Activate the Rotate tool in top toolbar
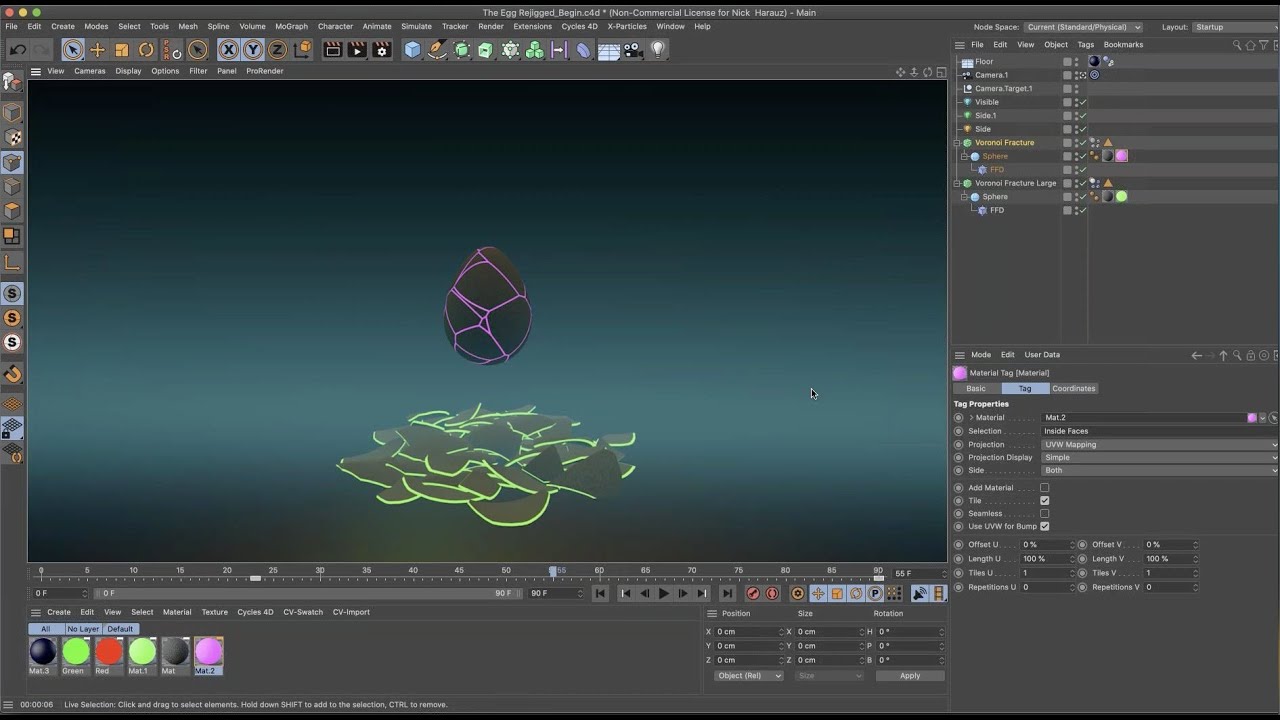1280x720 pixels. click(146, 50)
